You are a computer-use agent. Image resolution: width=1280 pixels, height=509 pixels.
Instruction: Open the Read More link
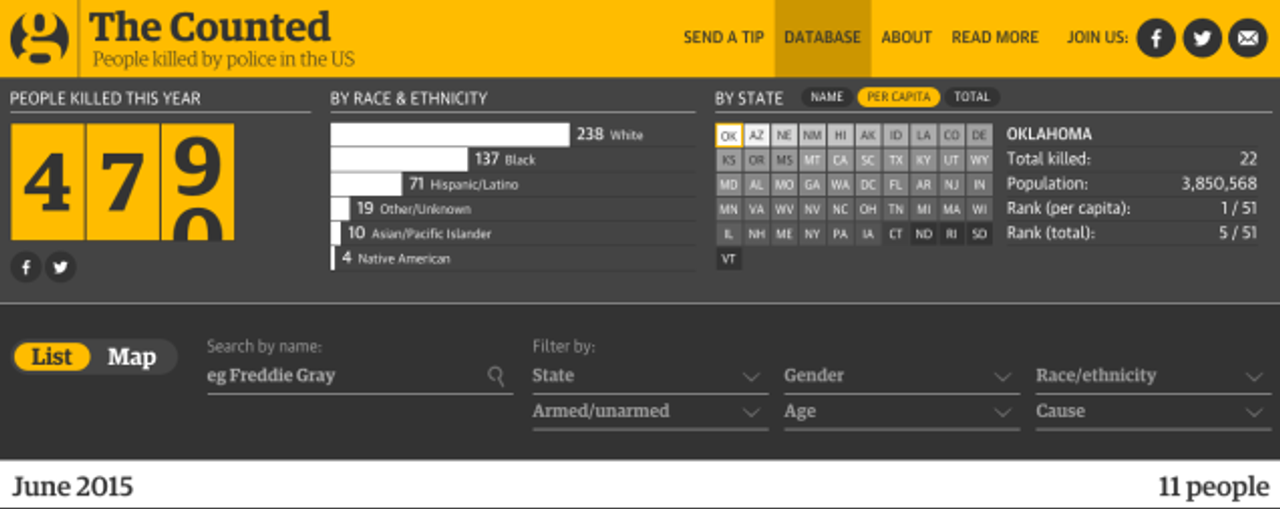point(994,38)
